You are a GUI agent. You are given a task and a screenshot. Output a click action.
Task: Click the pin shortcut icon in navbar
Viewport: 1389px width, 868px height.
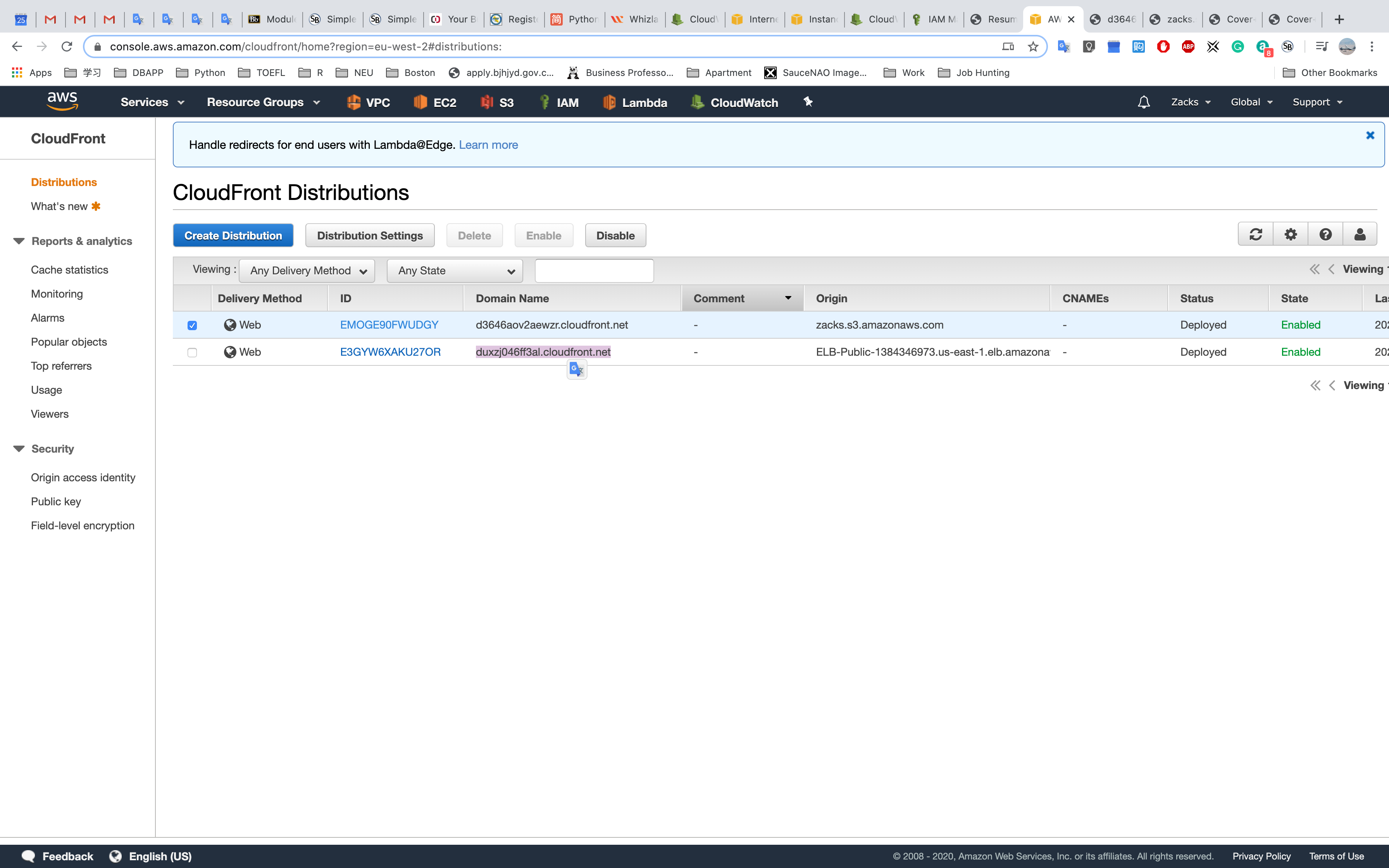[x=808, y=102]
